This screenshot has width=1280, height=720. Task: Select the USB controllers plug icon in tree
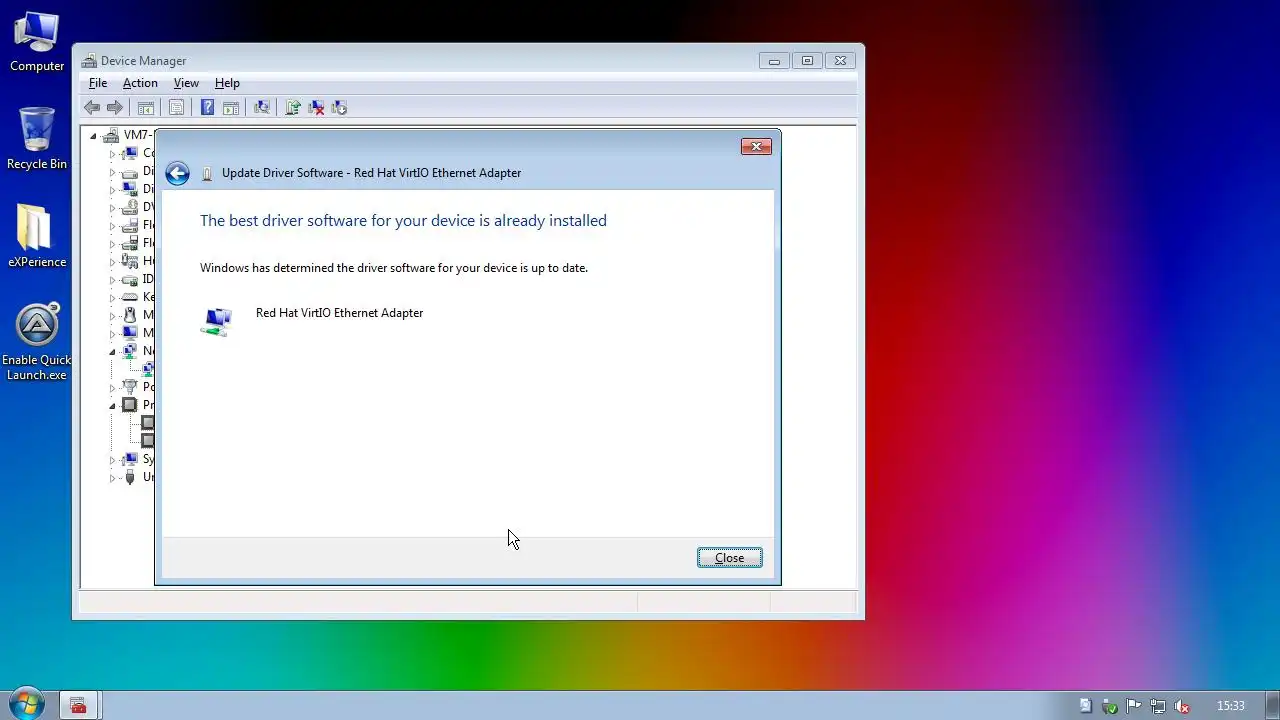point(129,477)
